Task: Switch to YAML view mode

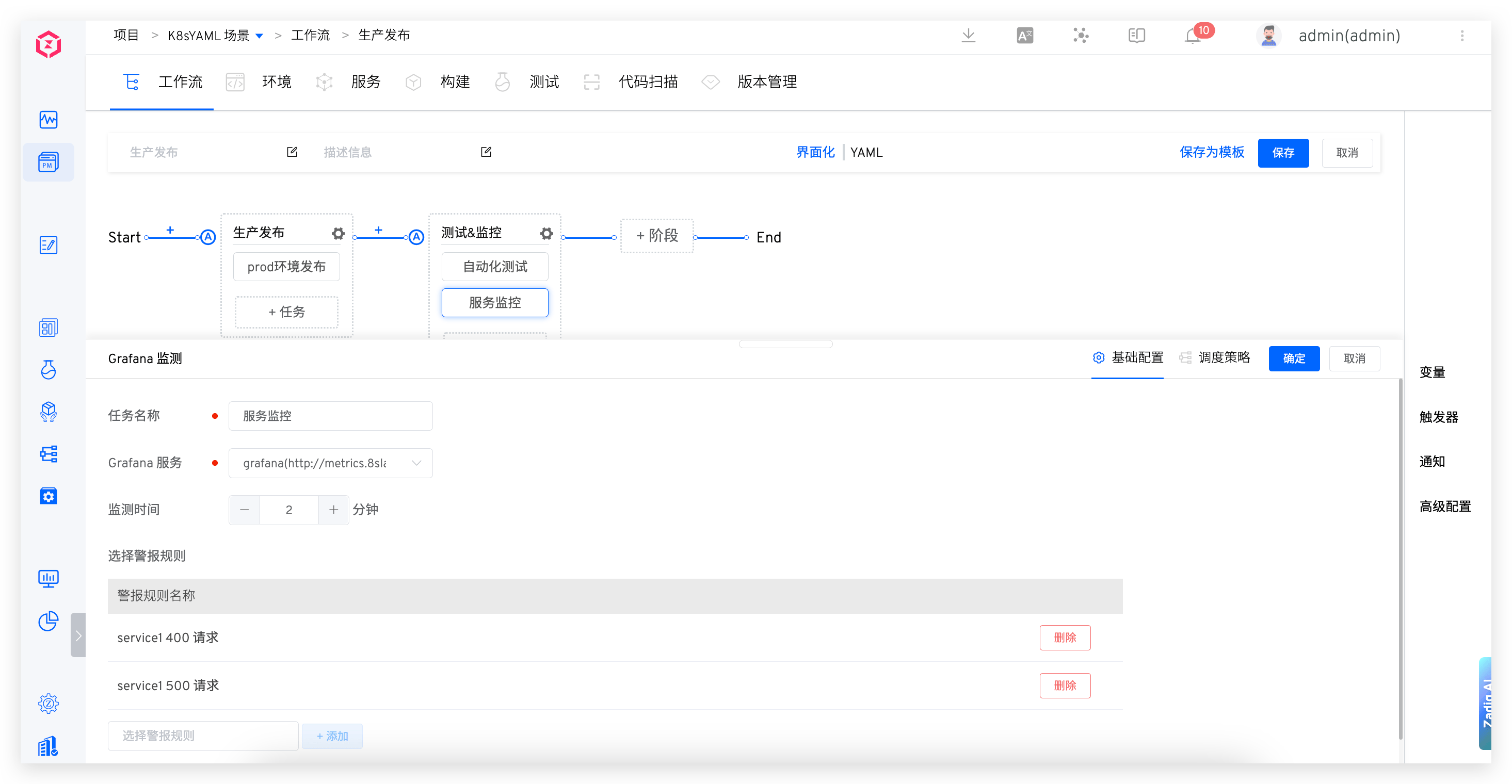Action: tap(866, 153)
